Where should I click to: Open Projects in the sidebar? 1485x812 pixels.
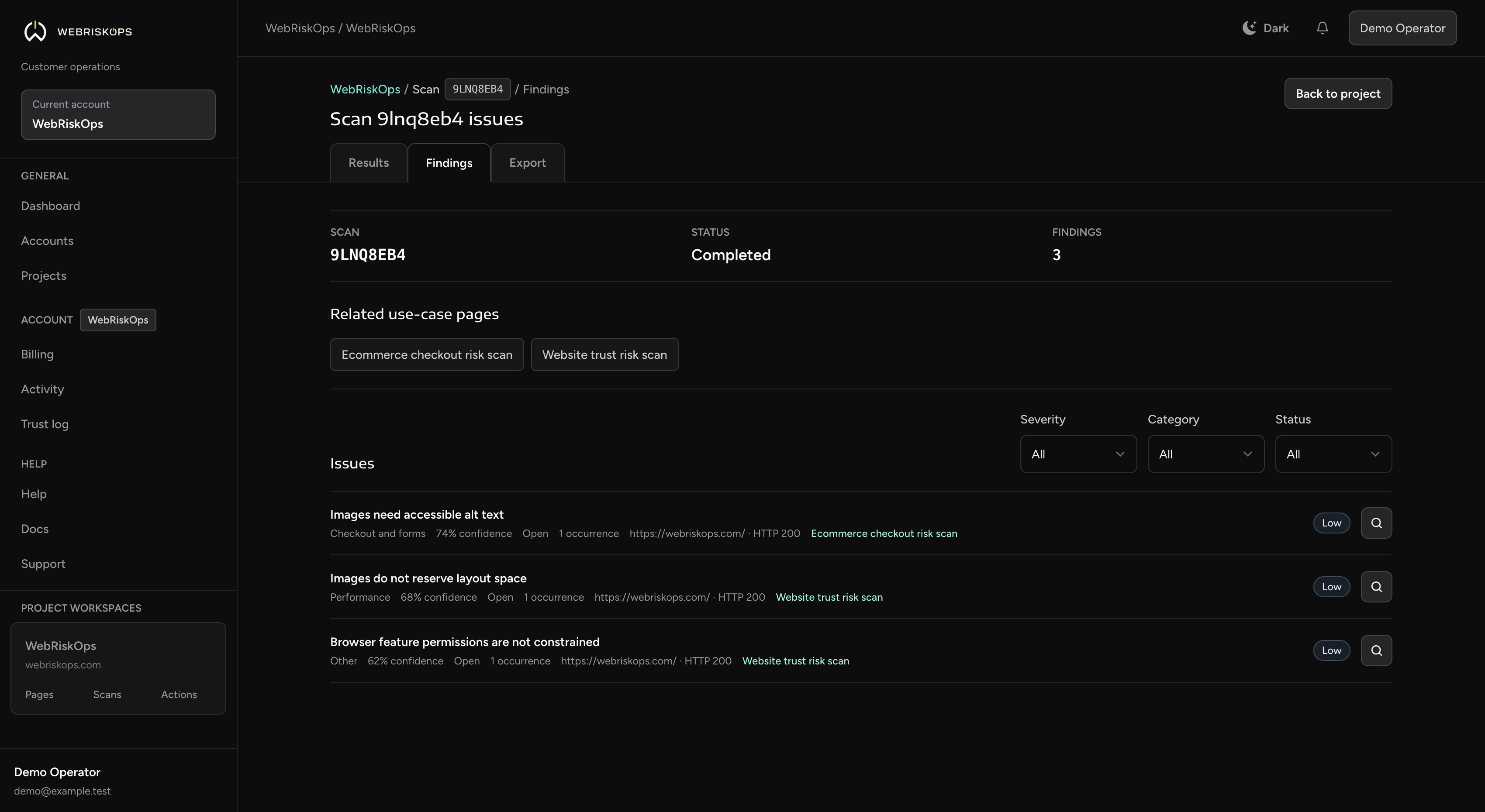(x=43, y=275)
